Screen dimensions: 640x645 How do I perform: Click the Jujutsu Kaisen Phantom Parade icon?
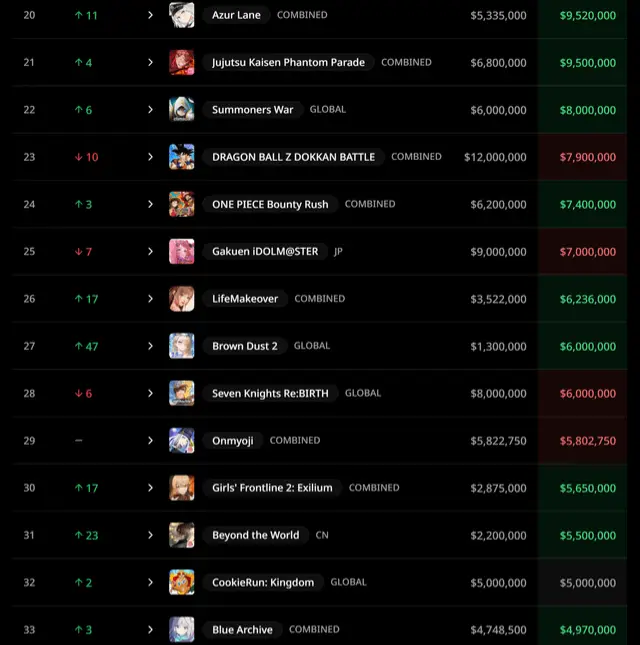pyautogui.click(x=182, y=62)
